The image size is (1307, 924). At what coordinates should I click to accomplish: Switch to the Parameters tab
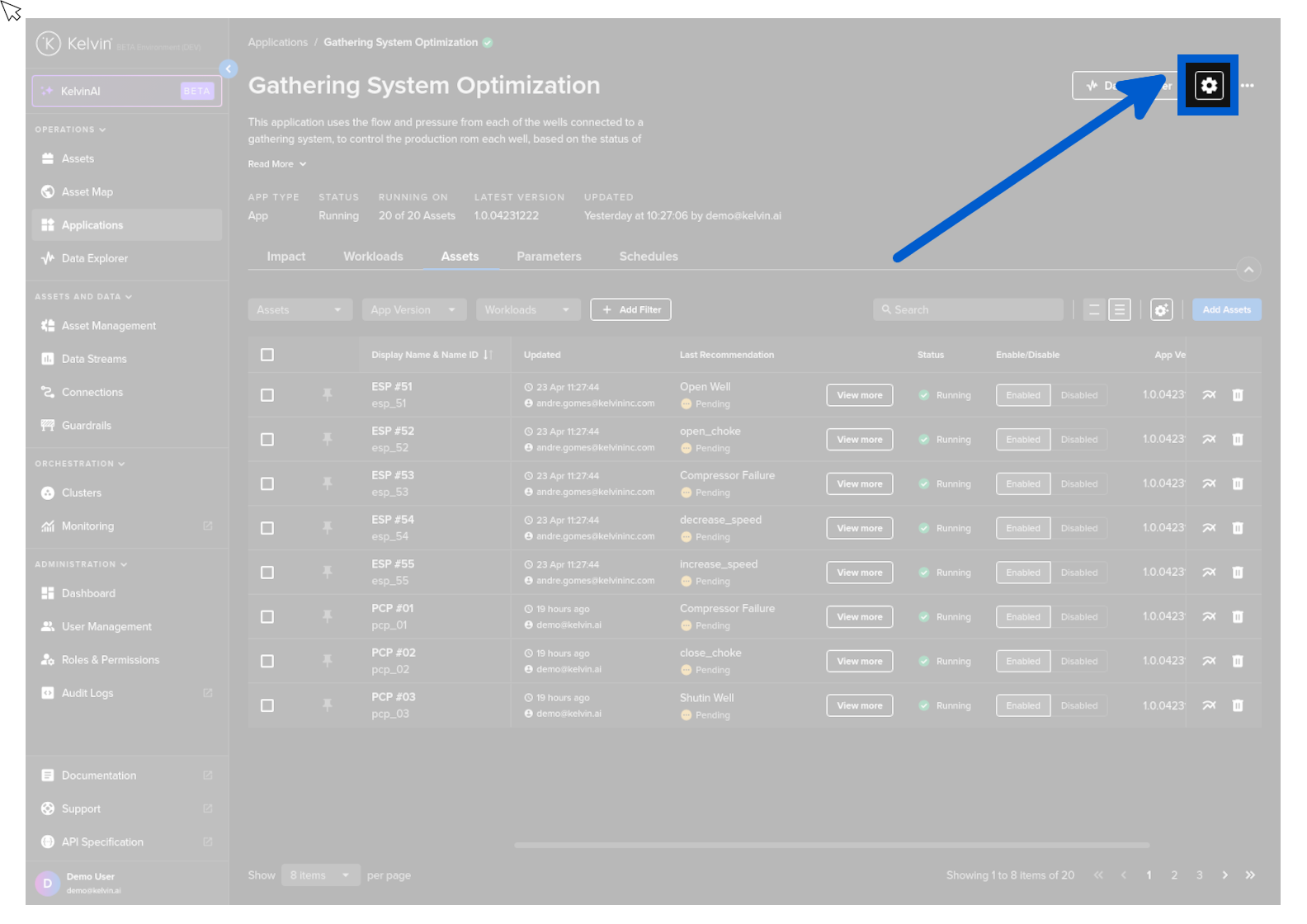(549, 257)
